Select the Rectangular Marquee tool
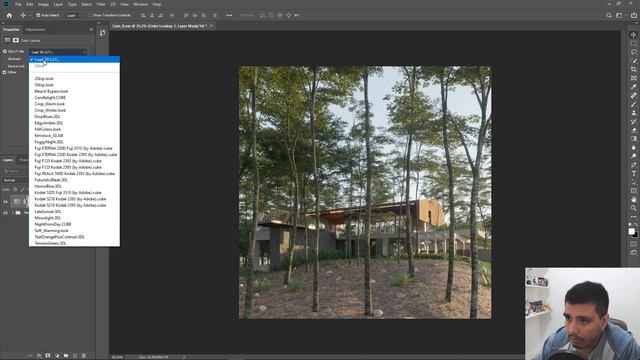Screen dimensions: 640x360 point(633,43)
